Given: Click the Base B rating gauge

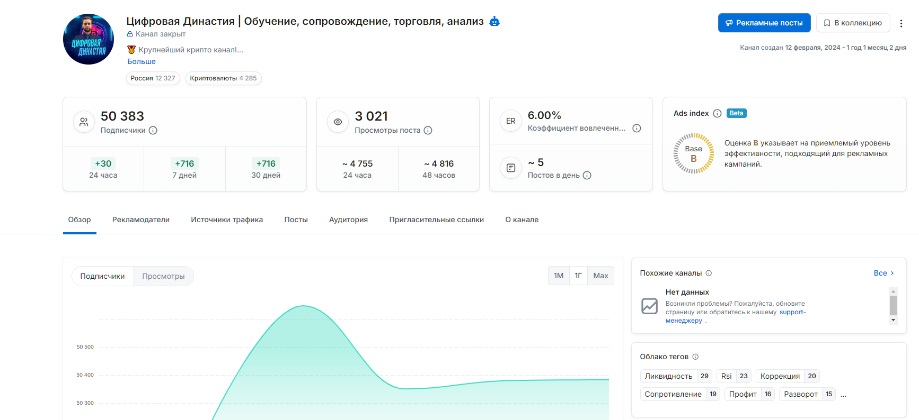Looking at the screenshot, I should (x=693, y=153).
